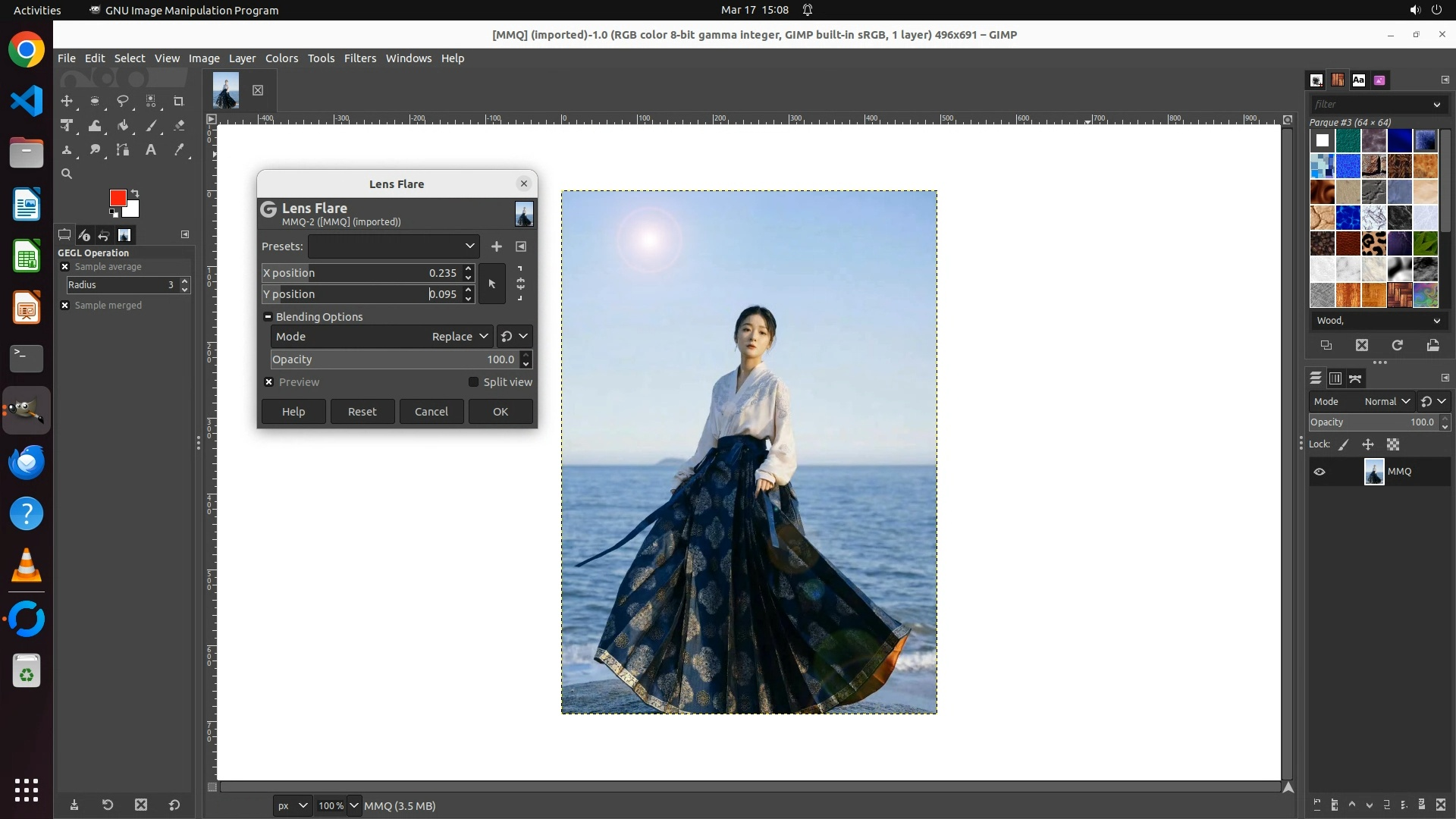The image size is (1456, 819).
Task: Refresh the patterns list
Action: coord(1398,346)
